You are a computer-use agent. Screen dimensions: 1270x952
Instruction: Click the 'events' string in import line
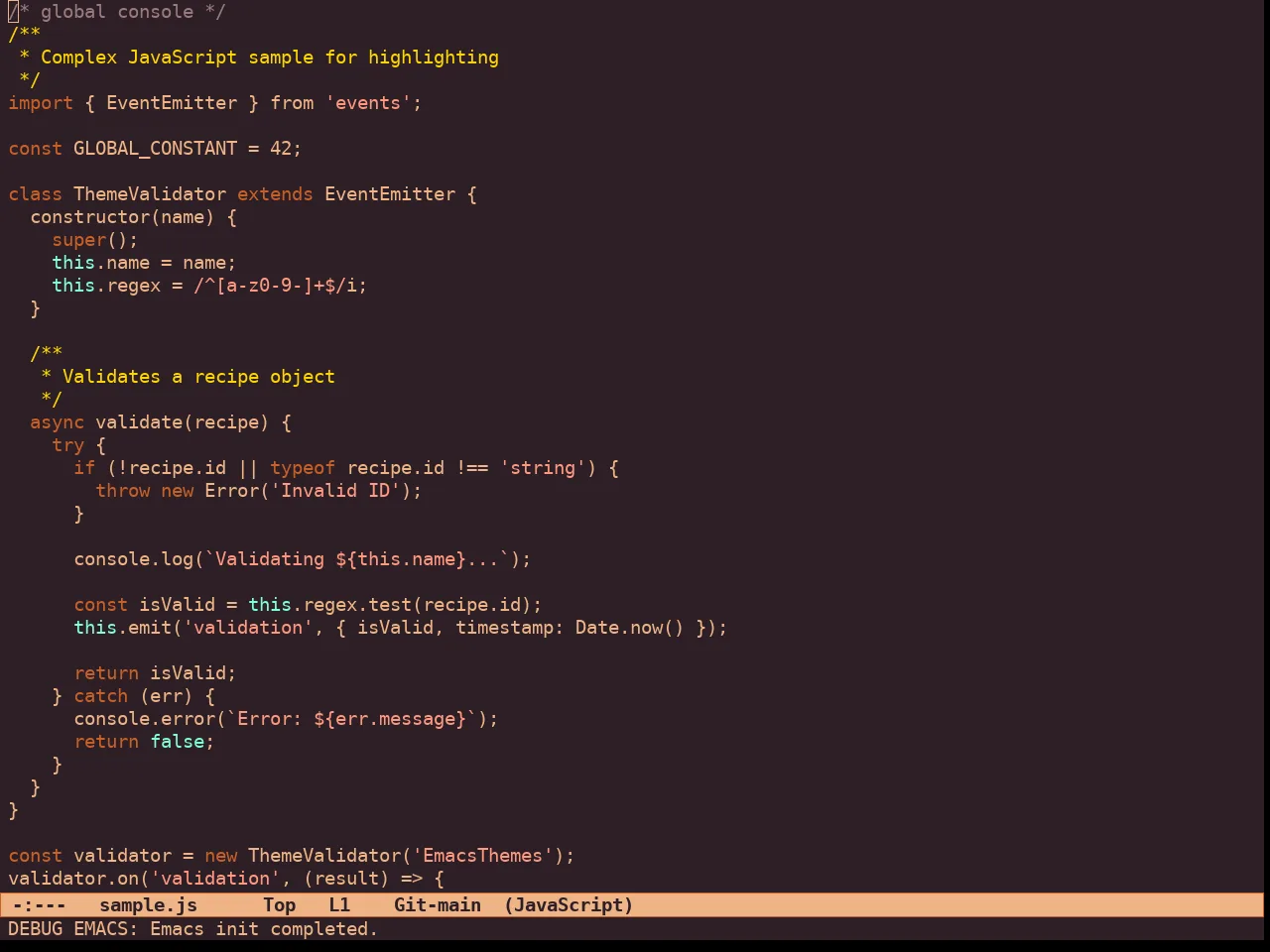(x=368, y=103)
